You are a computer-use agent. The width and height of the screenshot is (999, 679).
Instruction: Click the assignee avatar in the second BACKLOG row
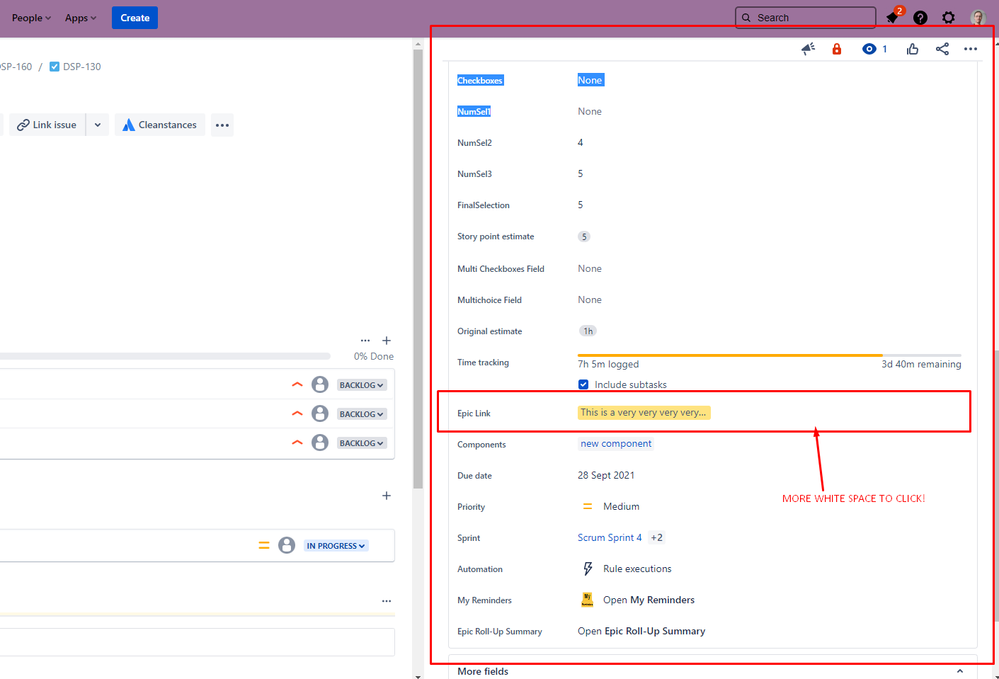tap(320, 413)
